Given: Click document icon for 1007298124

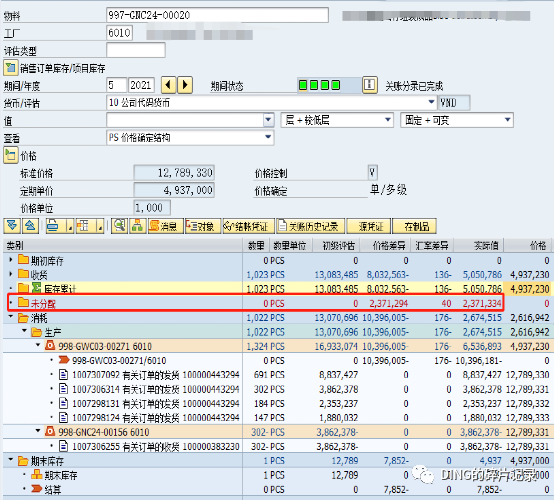Looking at the screenshot, I should point(63,417).
